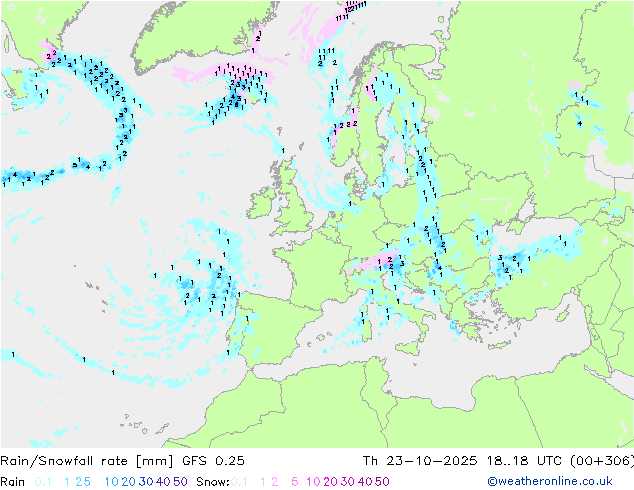The image size is (634, 490).
Task: Pick the Rain 40 legend color value
Action: pos(163,482)
